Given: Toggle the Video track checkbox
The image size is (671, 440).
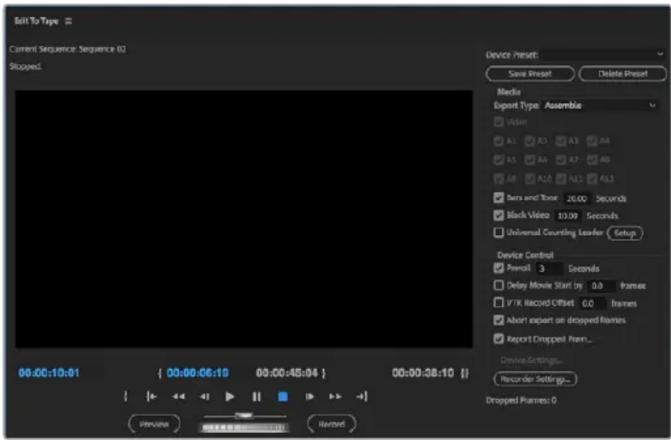Looking at the screenshot, I should [x=499, y=122].
